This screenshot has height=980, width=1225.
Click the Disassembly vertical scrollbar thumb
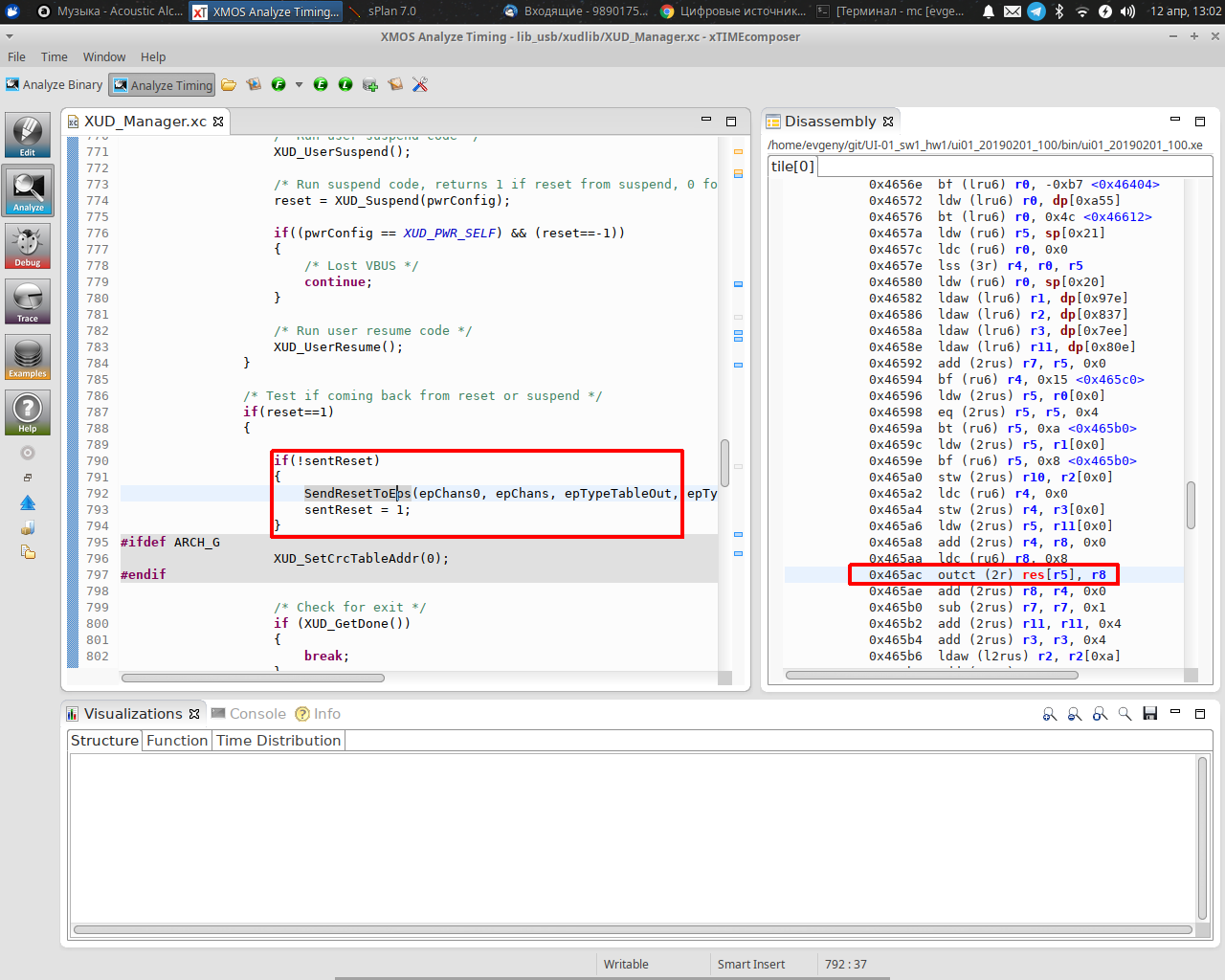(x=1191, y=504)
